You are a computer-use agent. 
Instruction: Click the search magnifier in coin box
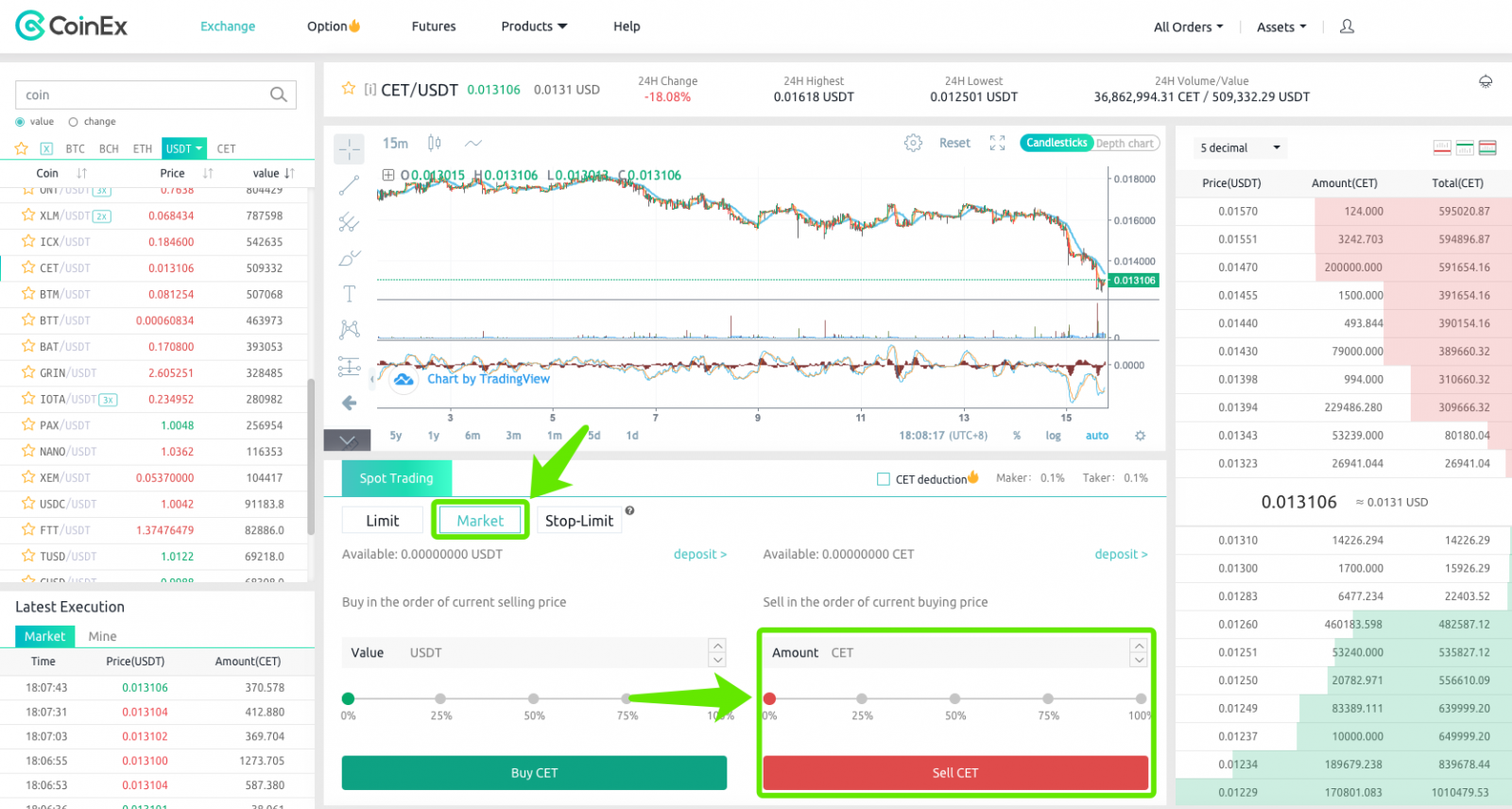(278, 95)
